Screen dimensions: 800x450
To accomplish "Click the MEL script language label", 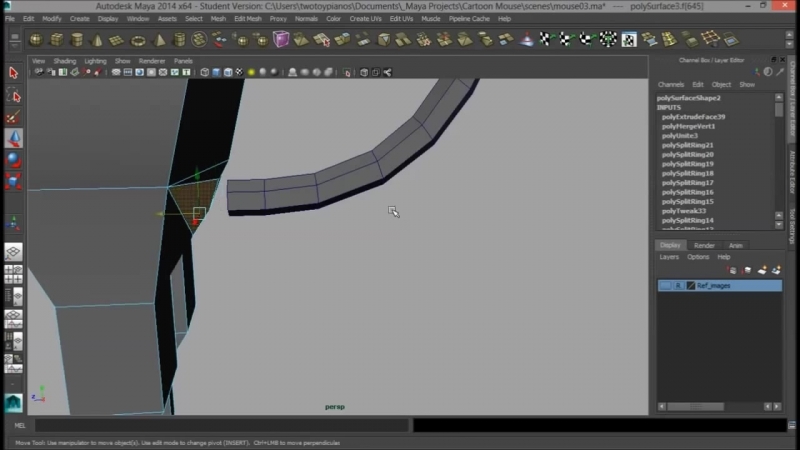I will (20, 426).
